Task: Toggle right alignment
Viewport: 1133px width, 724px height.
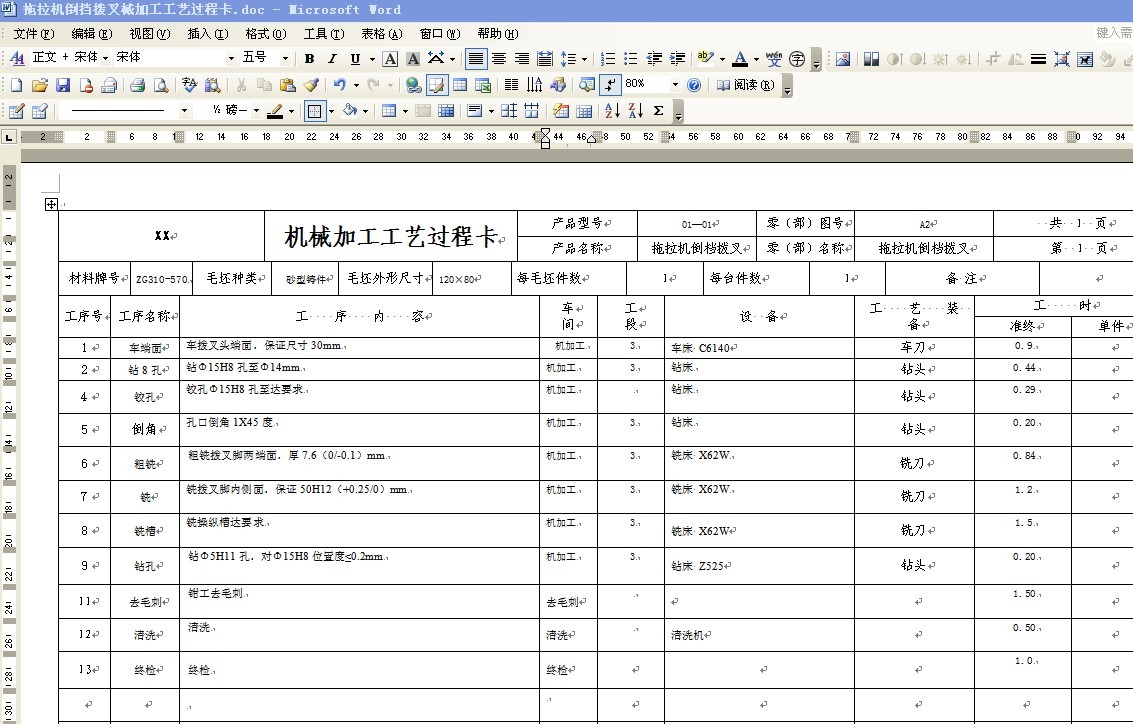Action: tap(522, 59)
